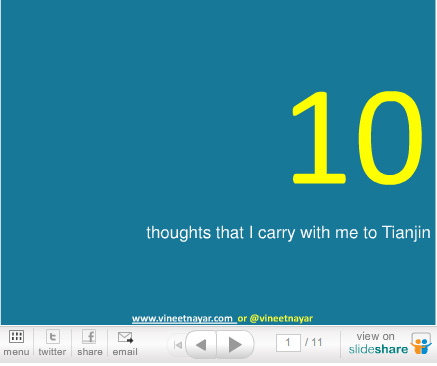Select the "share" text label

tap(90, 352)
